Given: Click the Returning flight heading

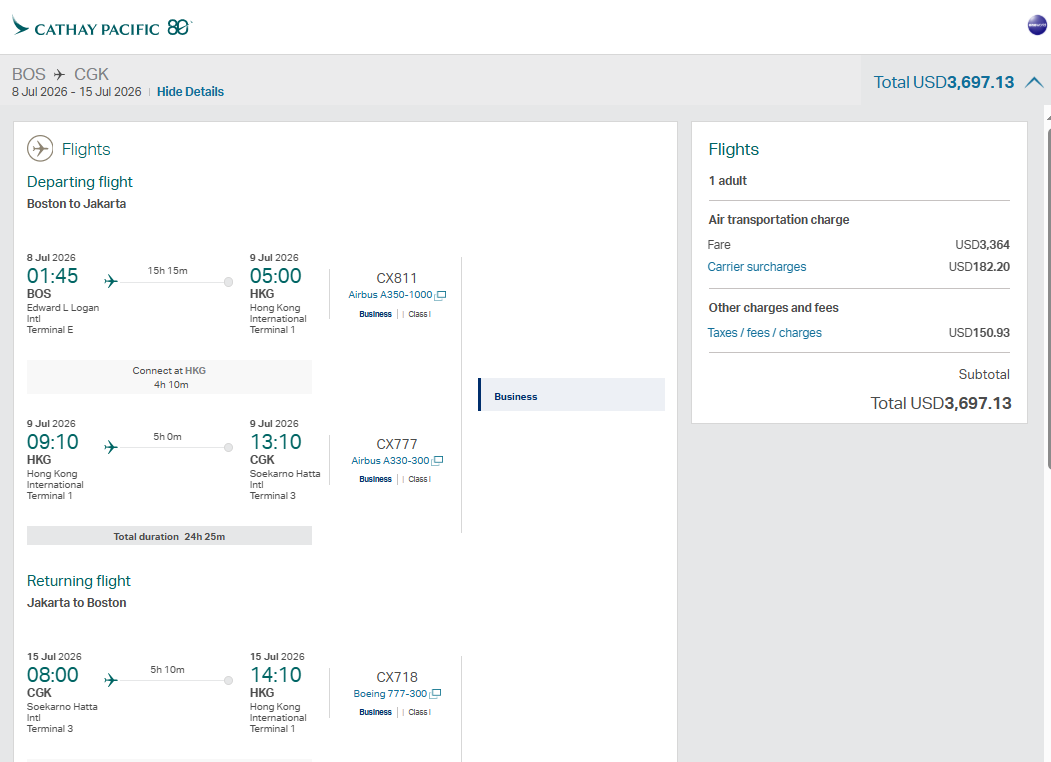Looking at the screenshot, I should pos(78,581).
